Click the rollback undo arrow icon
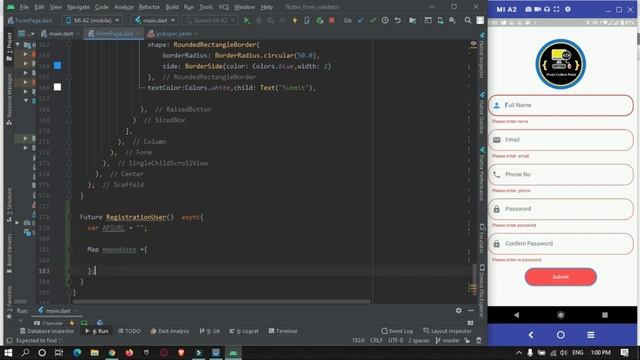 (x=398, y=20)
